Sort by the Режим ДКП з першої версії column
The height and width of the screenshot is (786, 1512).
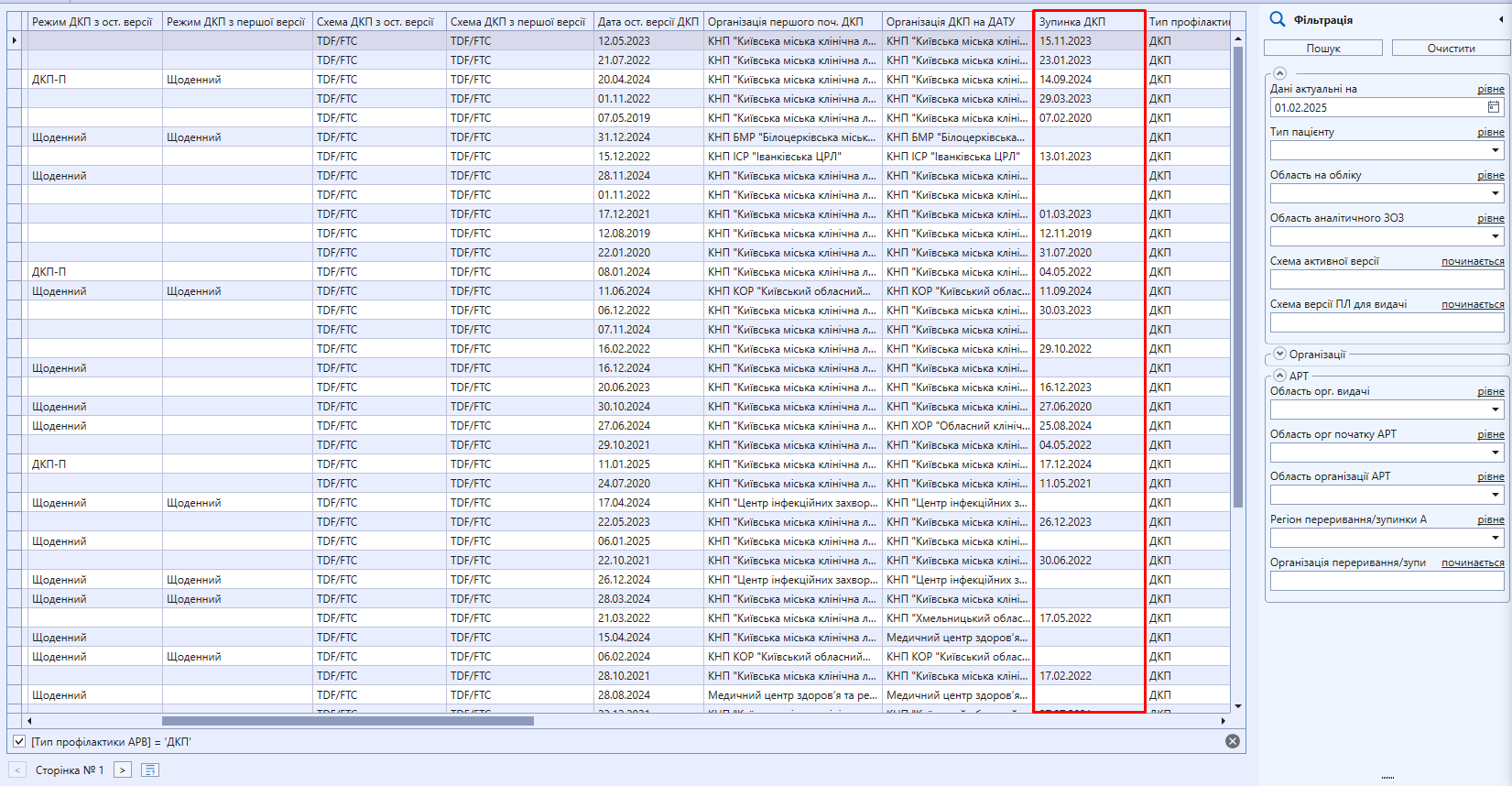[x=237, y=21]
